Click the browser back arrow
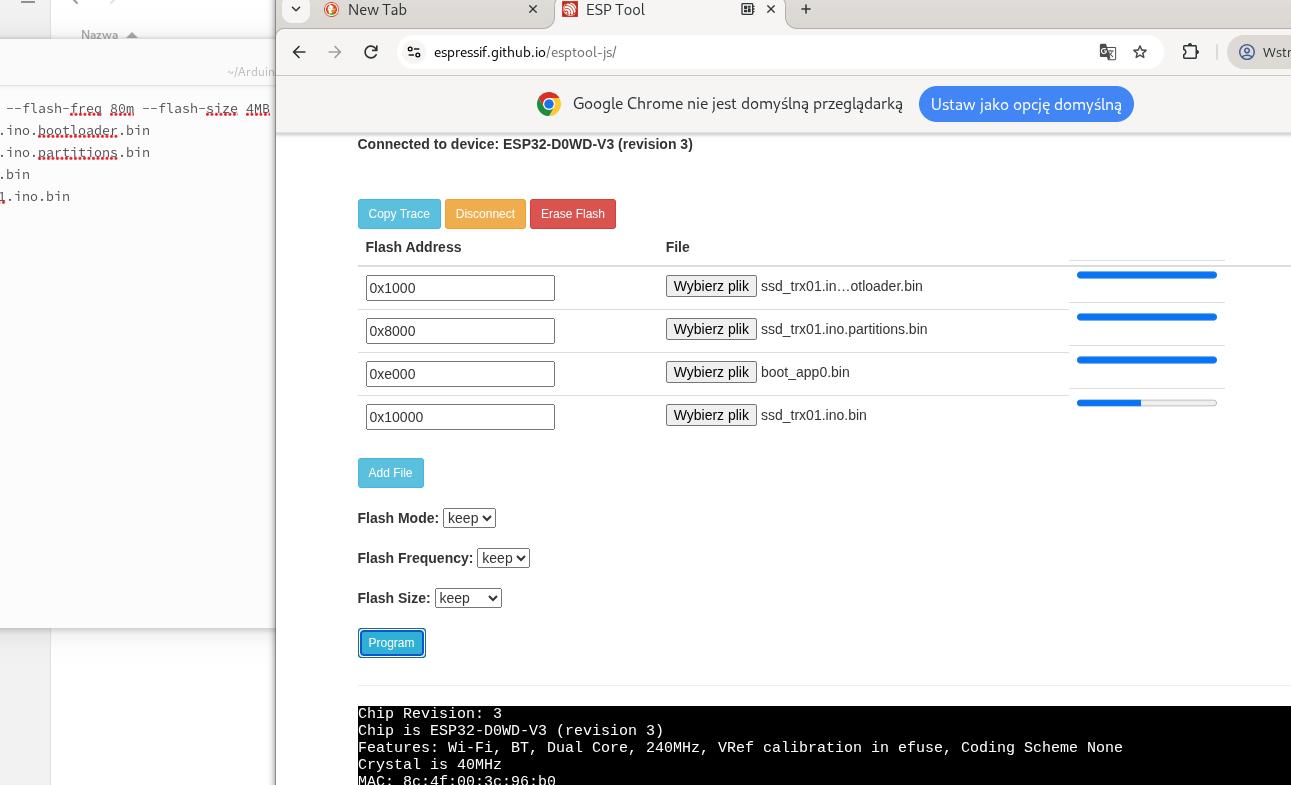1291x785 pixels. (x=299, y=52)
